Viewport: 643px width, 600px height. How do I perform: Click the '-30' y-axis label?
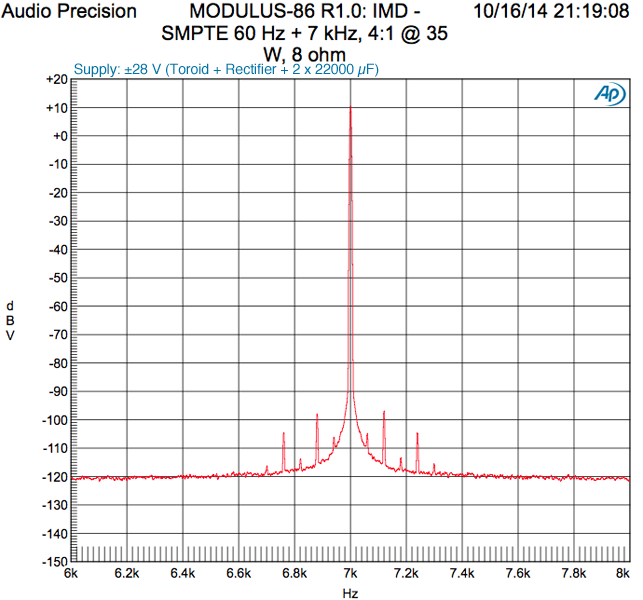tap(58, 221)
